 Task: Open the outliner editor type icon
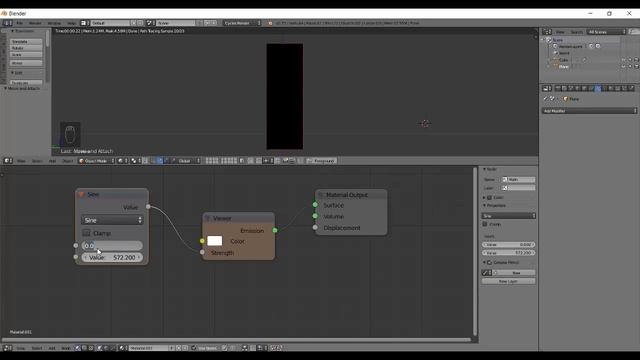547,32
